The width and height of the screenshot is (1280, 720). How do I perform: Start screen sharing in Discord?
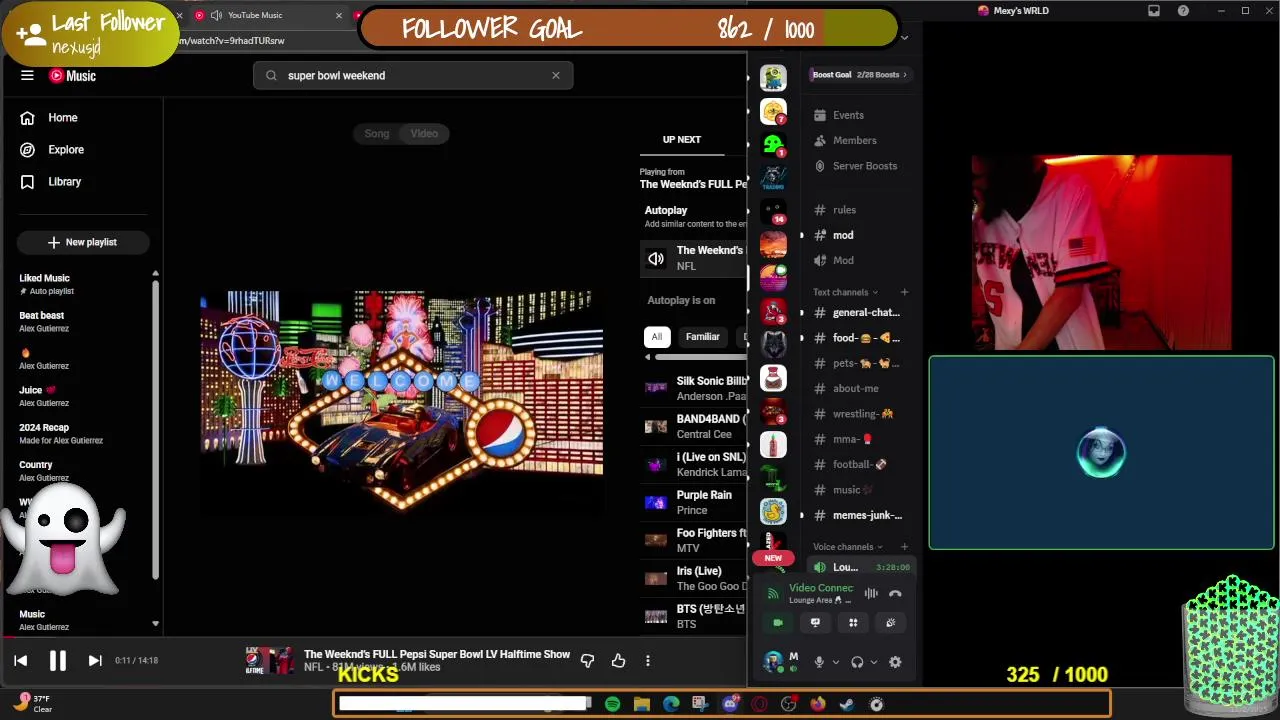pyautogui.click(x=815, y=622)
